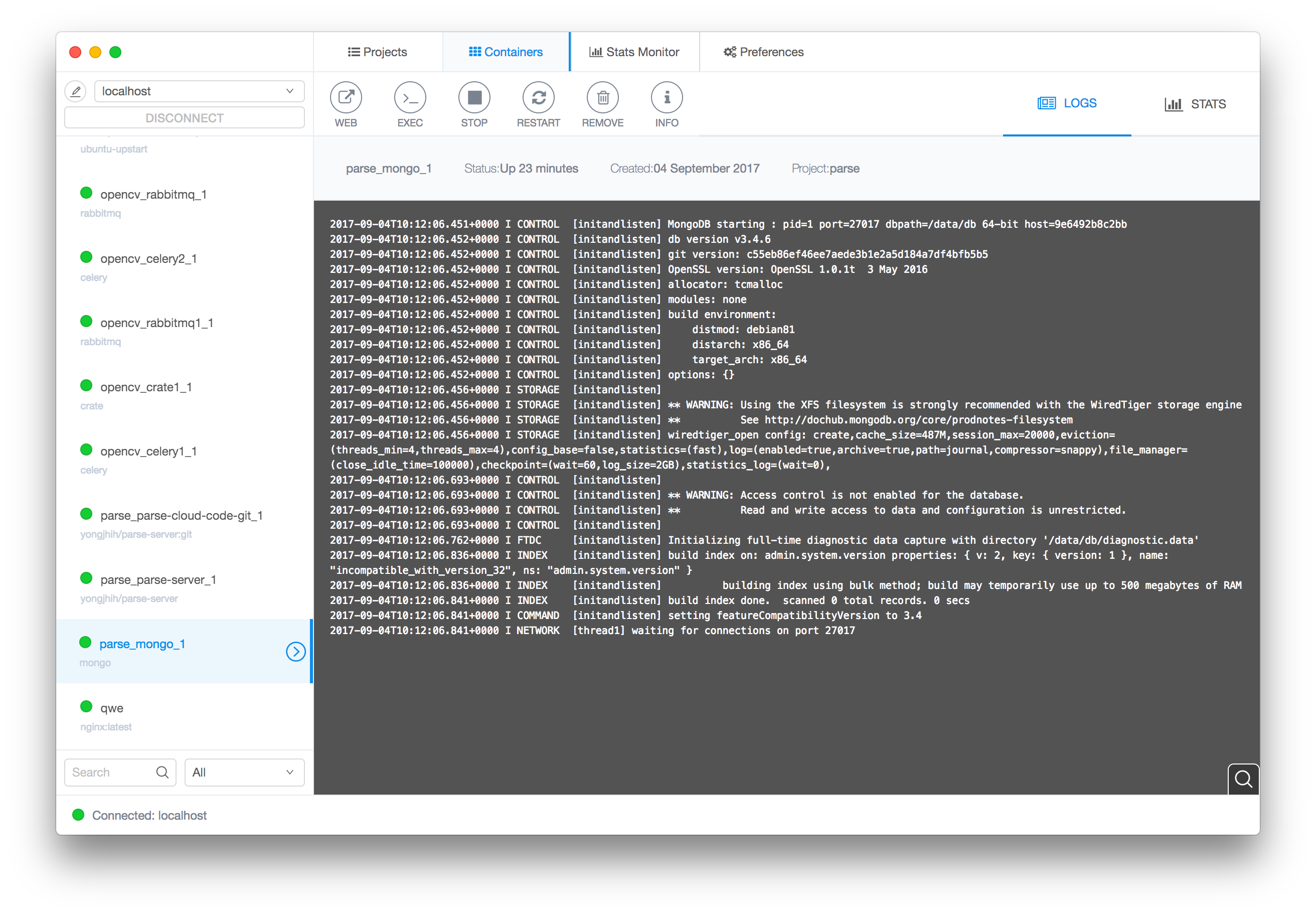Stop the running container
This screenshot has width=1316, height=915.
474,97
